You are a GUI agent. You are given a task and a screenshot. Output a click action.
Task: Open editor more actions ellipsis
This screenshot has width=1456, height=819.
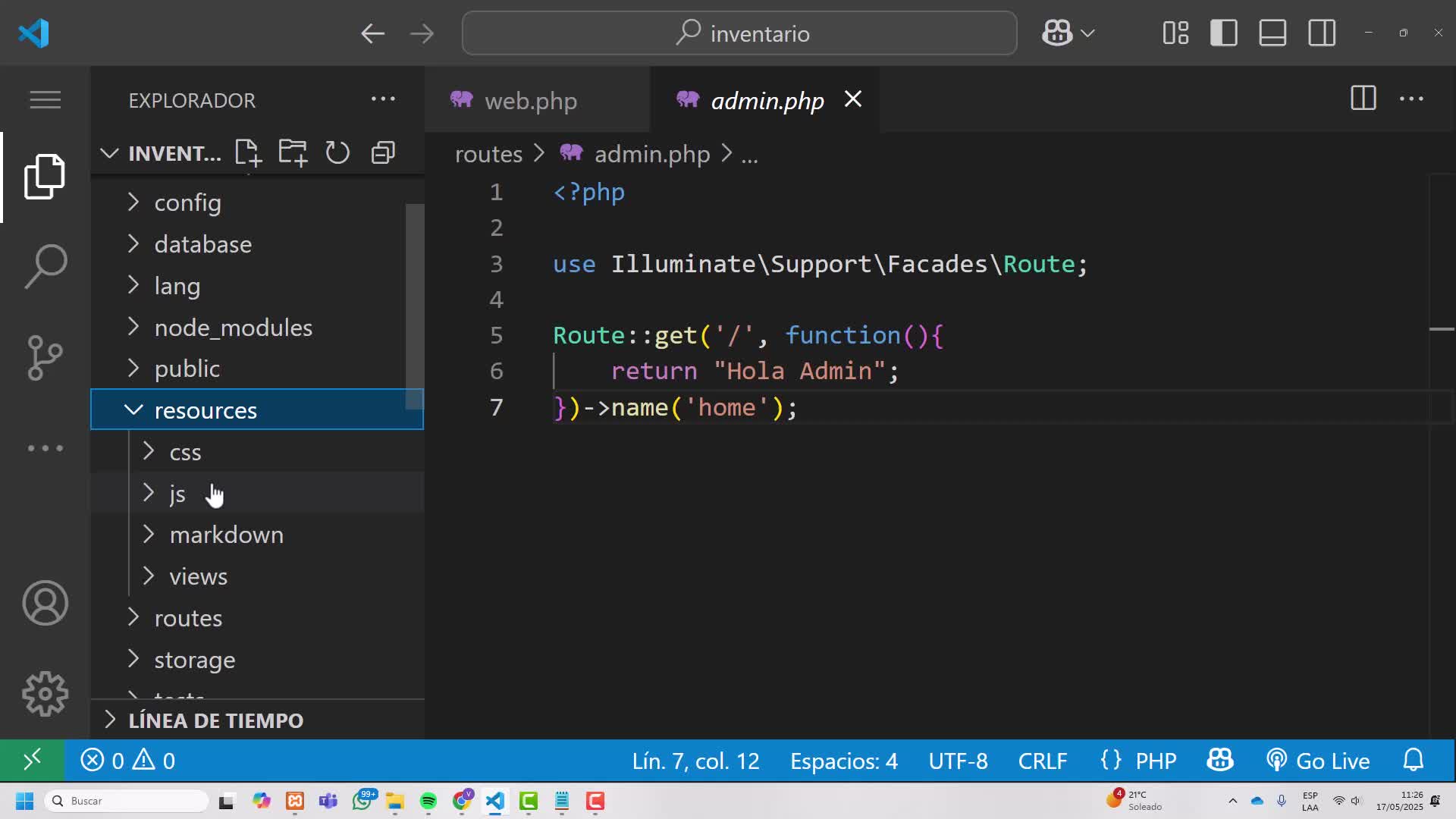[x=1411, y=99]
